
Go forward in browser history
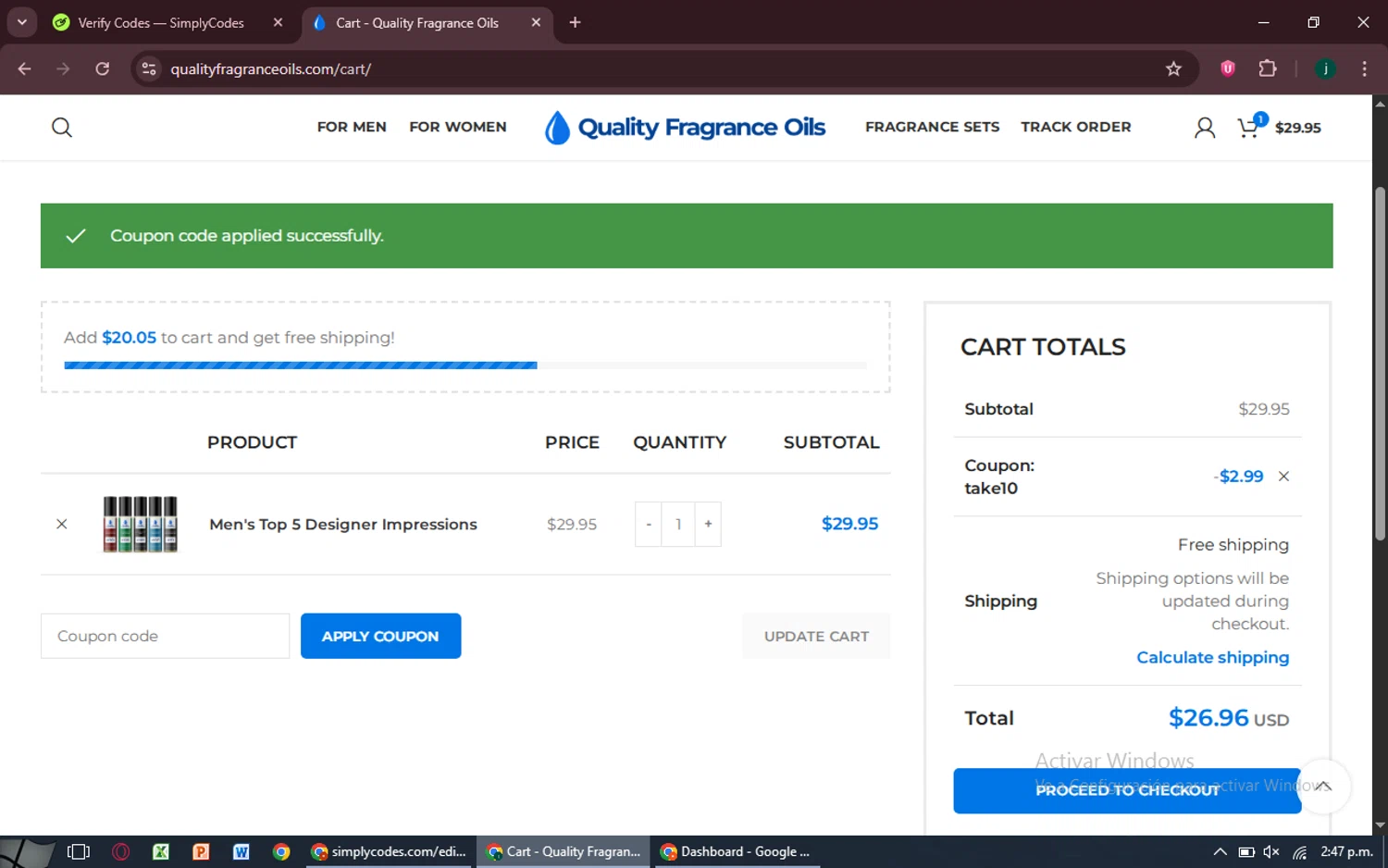pyautogui.click(x=63, y=68)
